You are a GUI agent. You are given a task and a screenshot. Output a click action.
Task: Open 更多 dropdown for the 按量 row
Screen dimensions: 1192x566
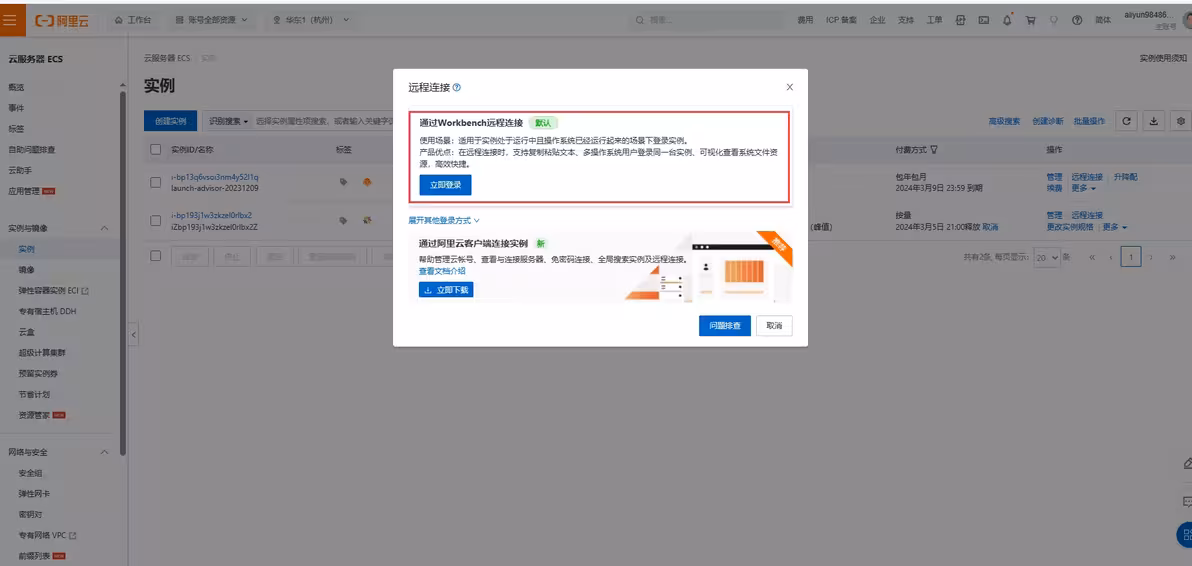click(1115, 226)
